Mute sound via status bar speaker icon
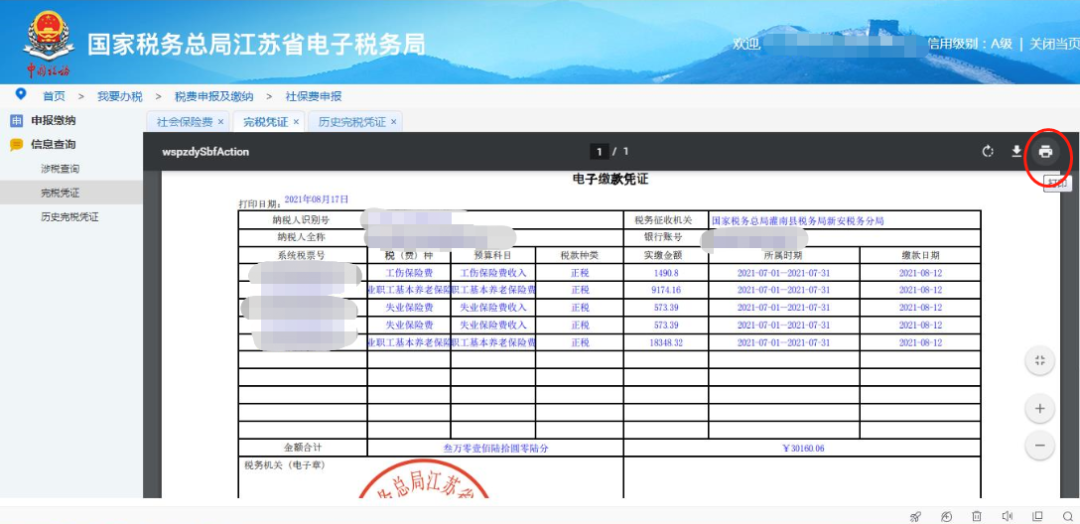Screen dimensions: 1080x524 pyautogui.click(x=1007, y=516)
